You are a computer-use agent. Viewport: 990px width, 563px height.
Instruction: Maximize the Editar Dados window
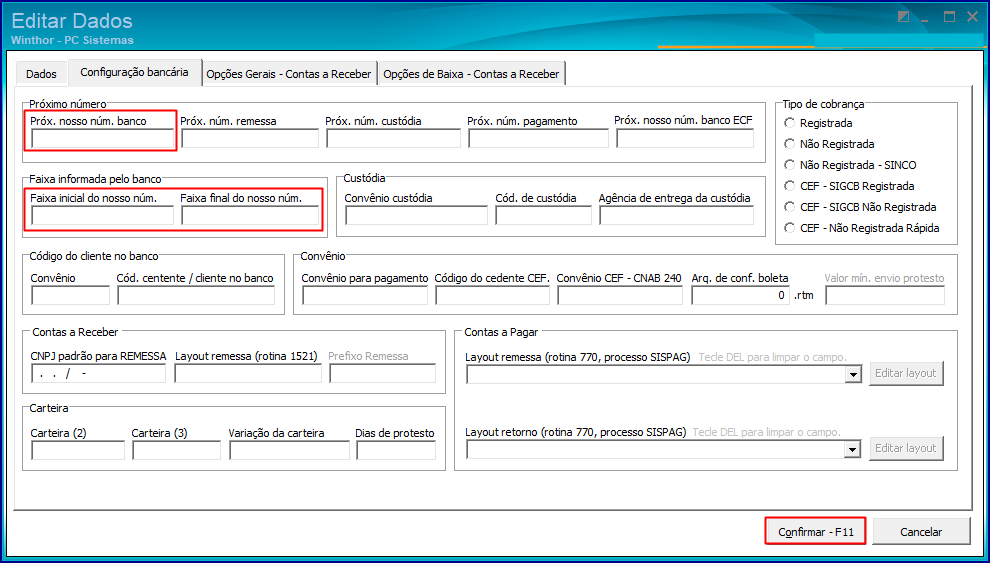coord(950,17)
